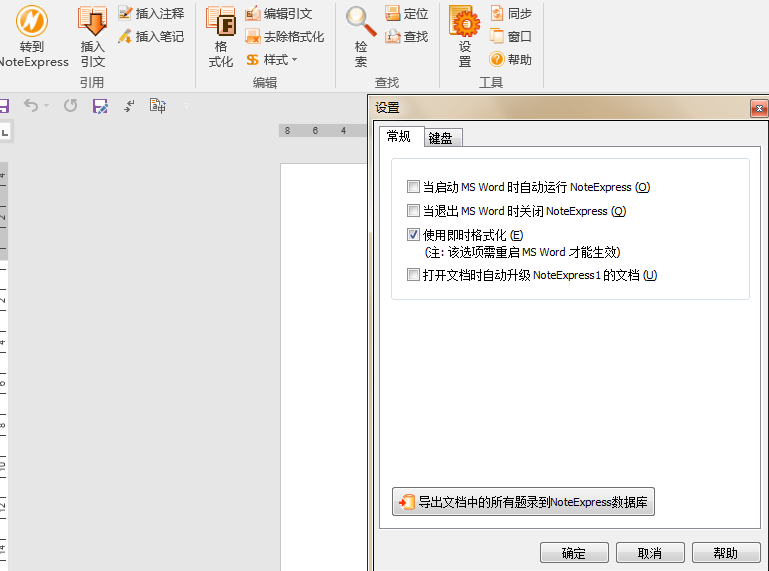Close the 设置 dialog with the red X
Viewport: 769px width, 571px height.
click(759, 108)
